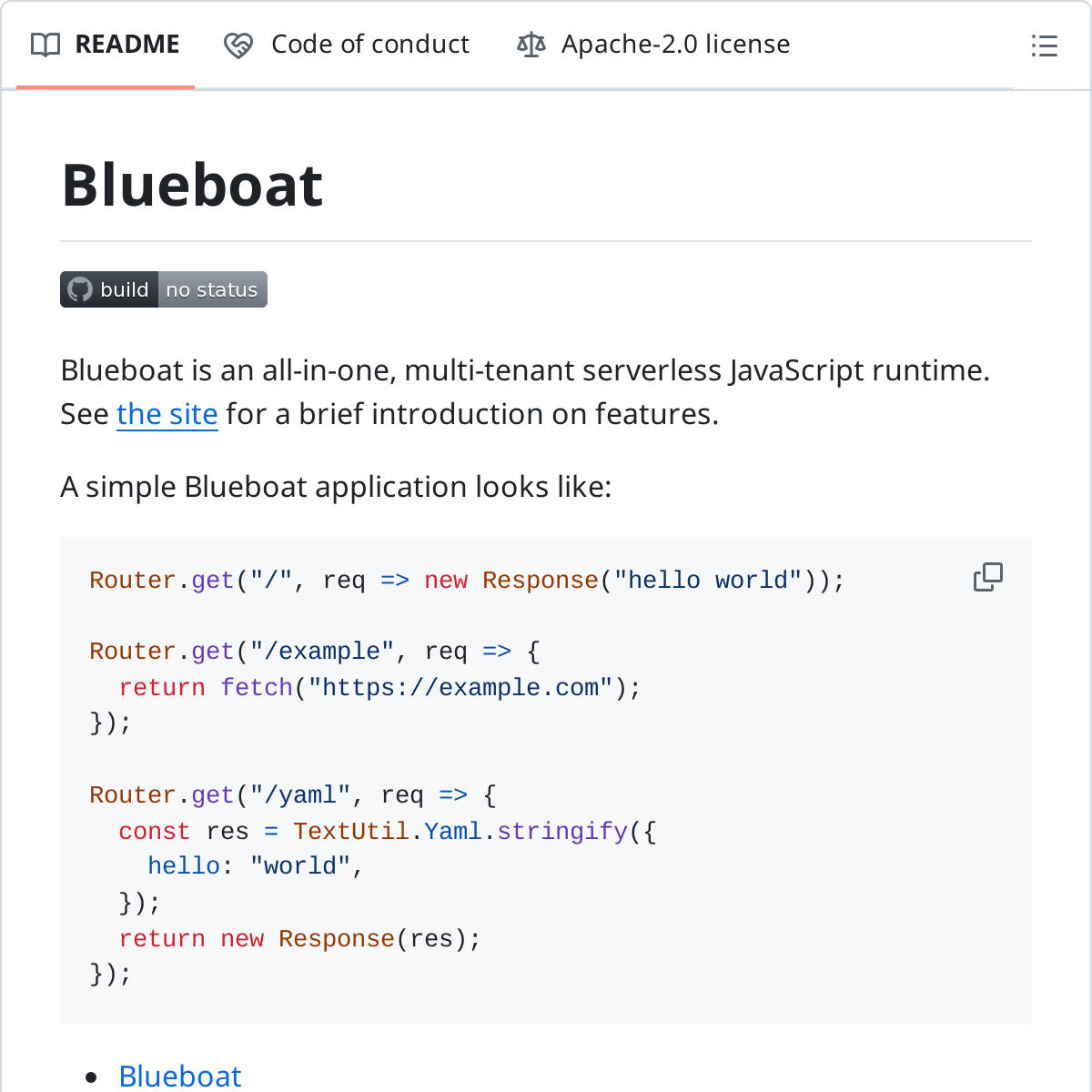Click the Blueboat main heading
Viewport: 1092px width, 1092px height.
[192, 185]
